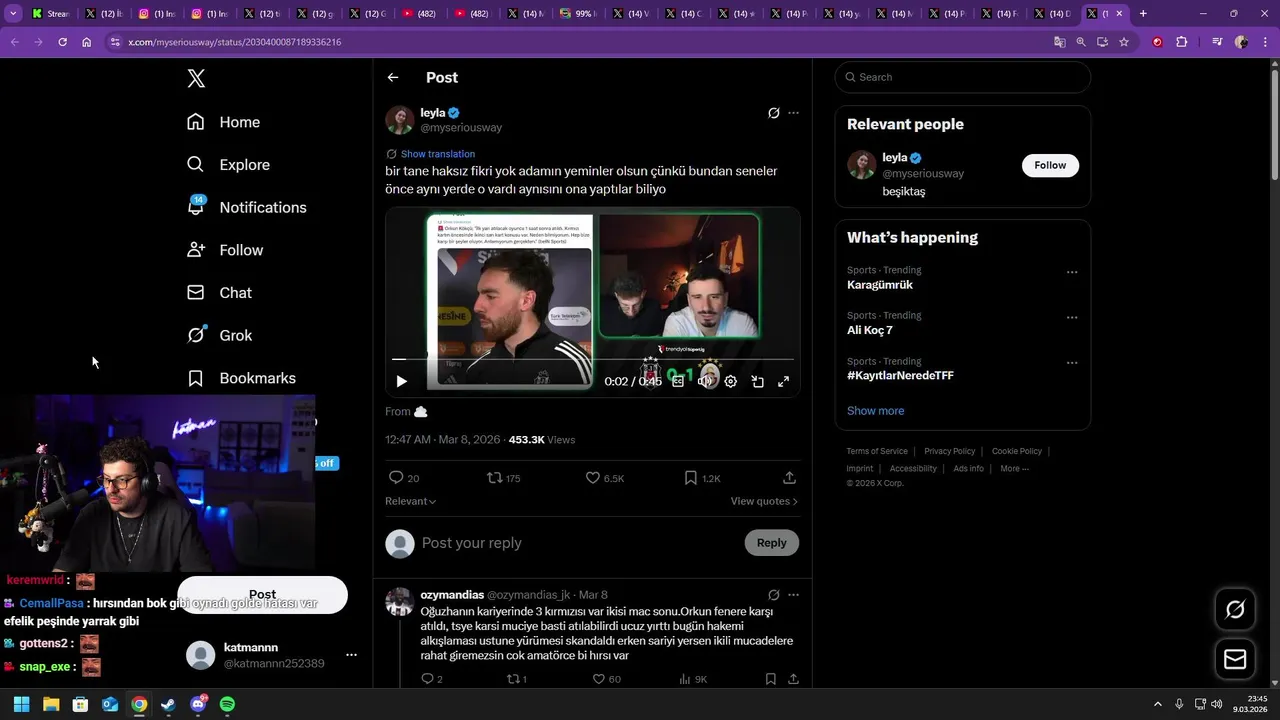Open more options for Ali Koç 7 trend
The width and height of the screenshot is (1280, 720).
pyautogui.click(x=1072, y=317)
